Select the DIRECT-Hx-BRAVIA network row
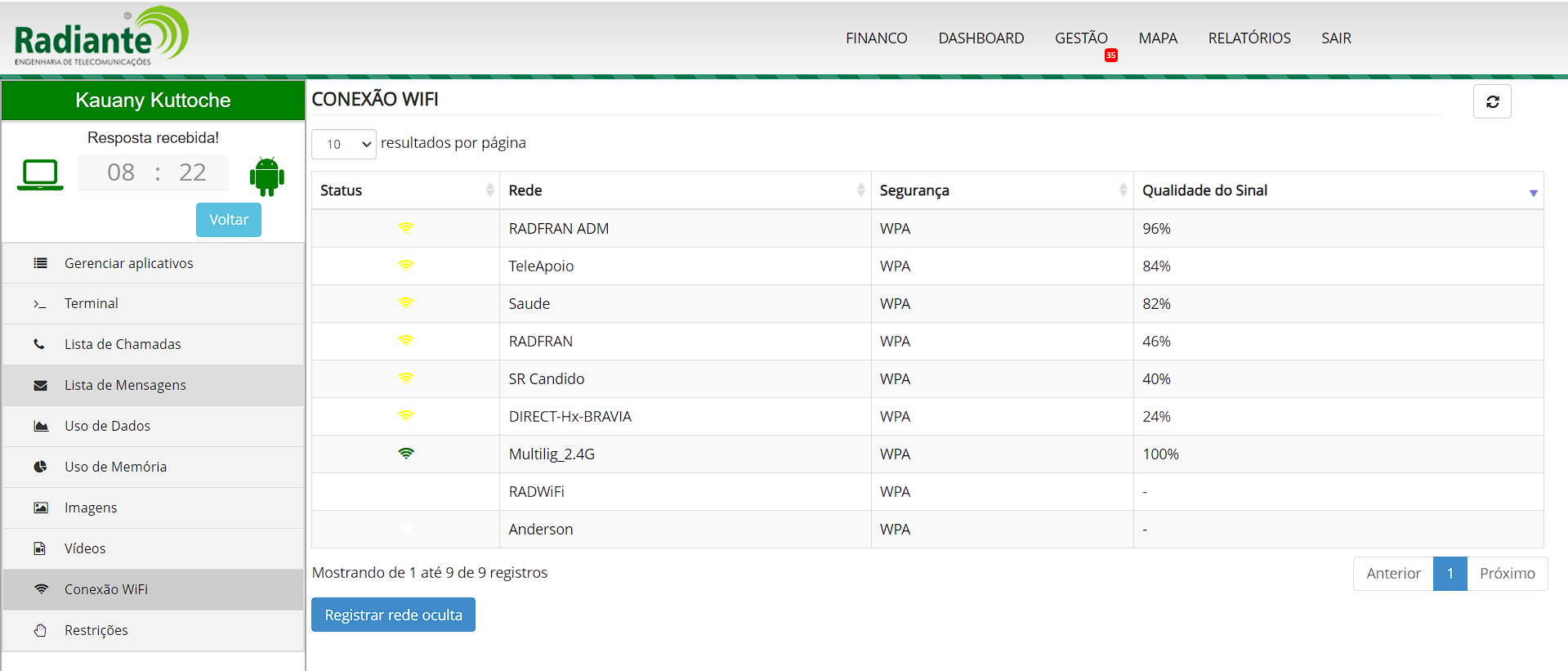 (570, 417)
